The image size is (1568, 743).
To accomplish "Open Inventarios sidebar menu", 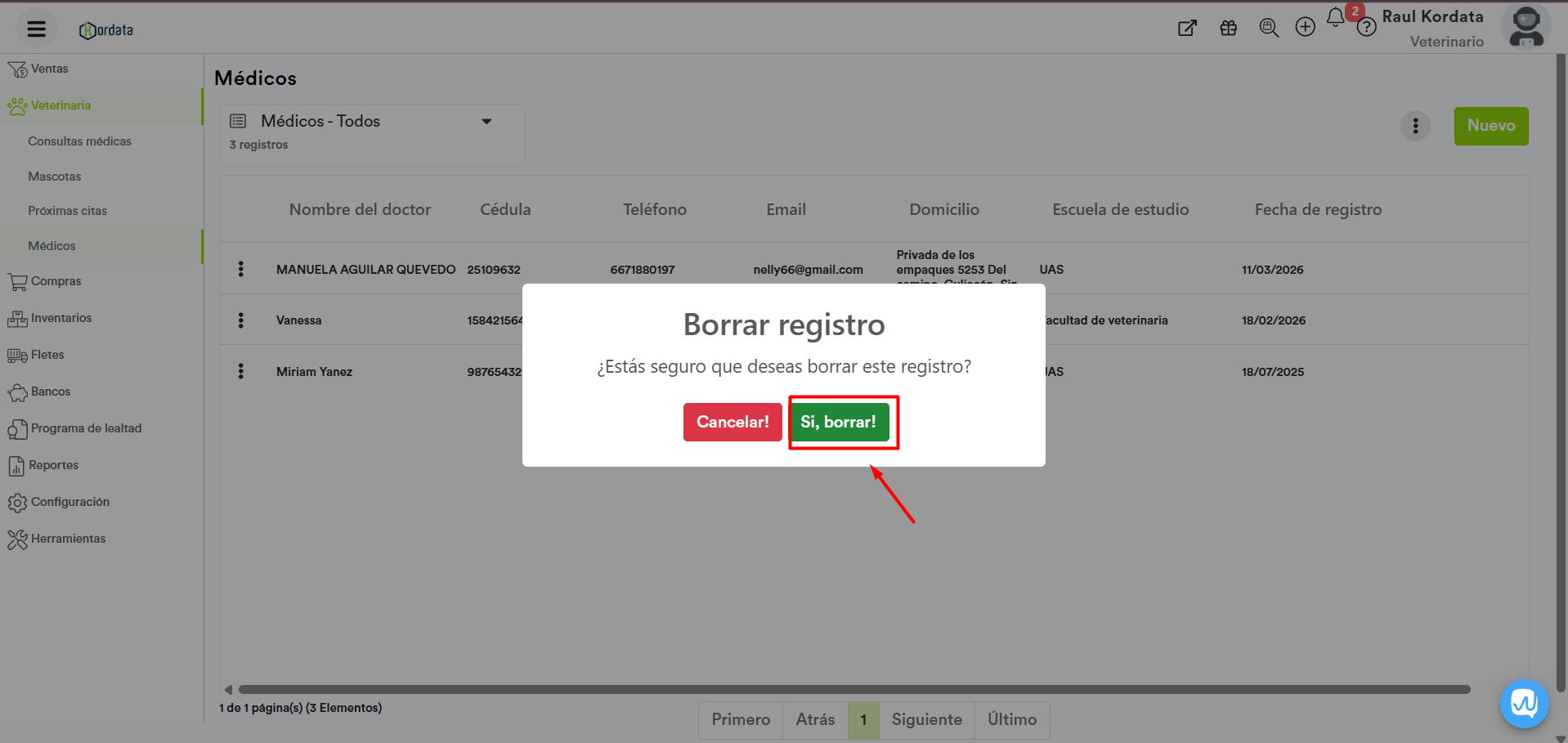I will pos(60,318).
